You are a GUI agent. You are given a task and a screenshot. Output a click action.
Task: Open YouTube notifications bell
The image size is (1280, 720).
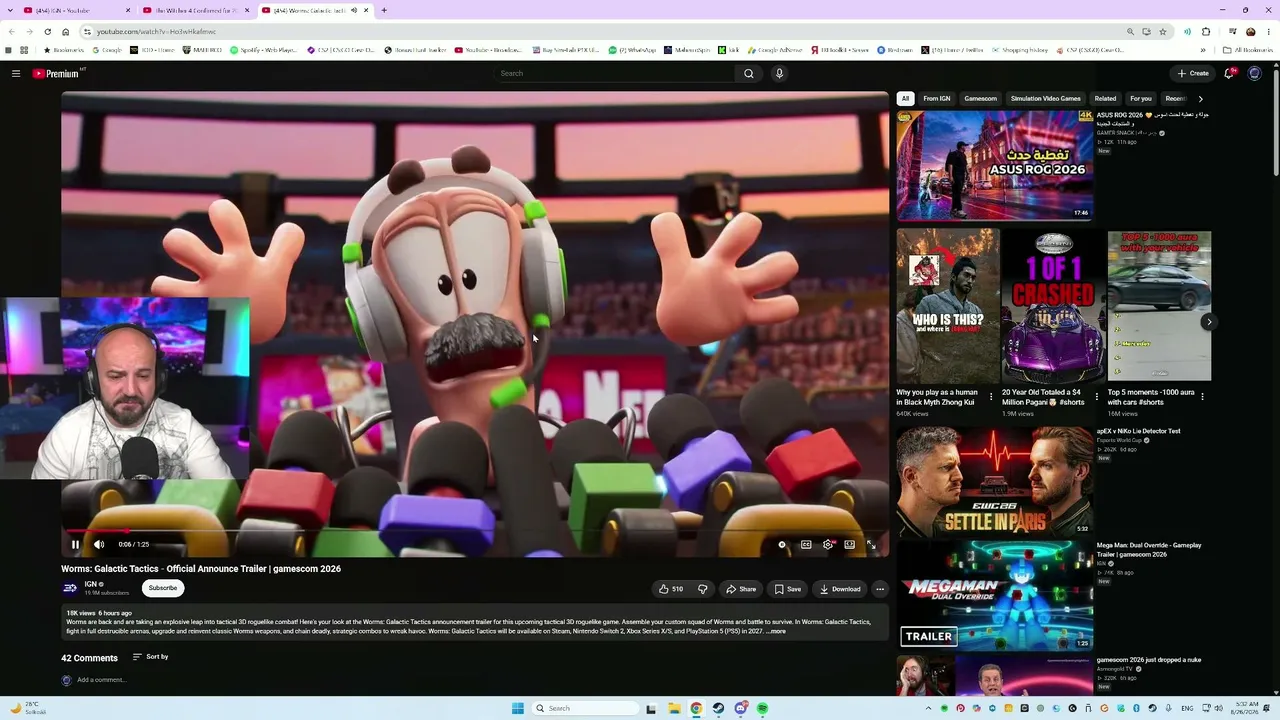[1229, 73]
